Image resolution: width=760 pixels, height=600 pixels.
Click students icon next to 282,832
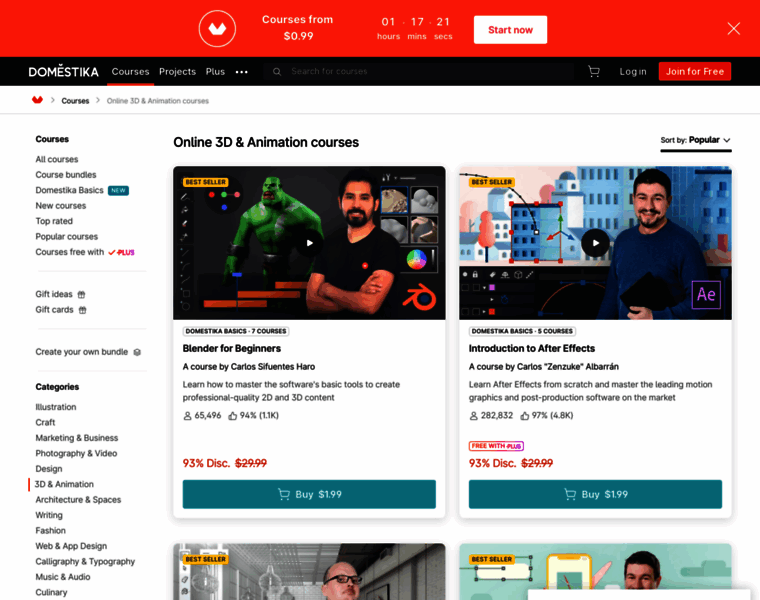[x=474, y=416]
